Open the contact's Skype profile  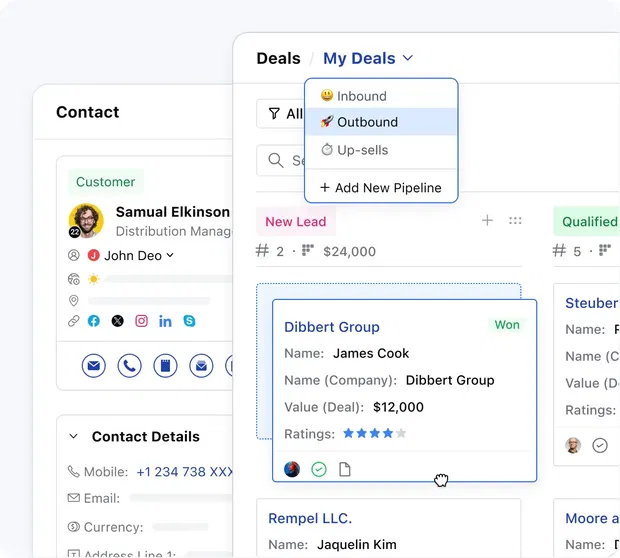tap(189, 321)
